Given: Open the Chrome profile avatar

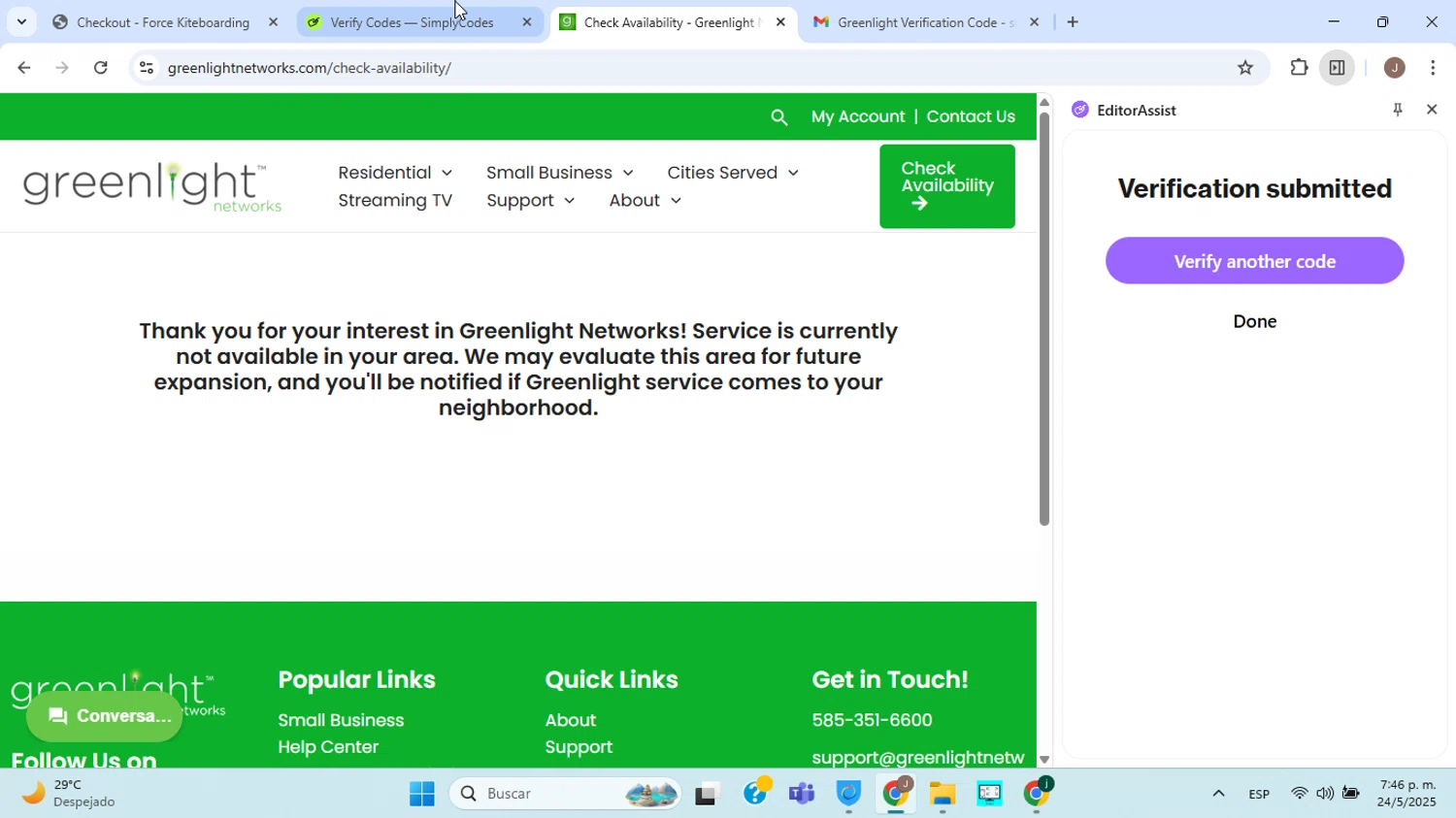Looking at the screenshot, I should click(1394, 68).
